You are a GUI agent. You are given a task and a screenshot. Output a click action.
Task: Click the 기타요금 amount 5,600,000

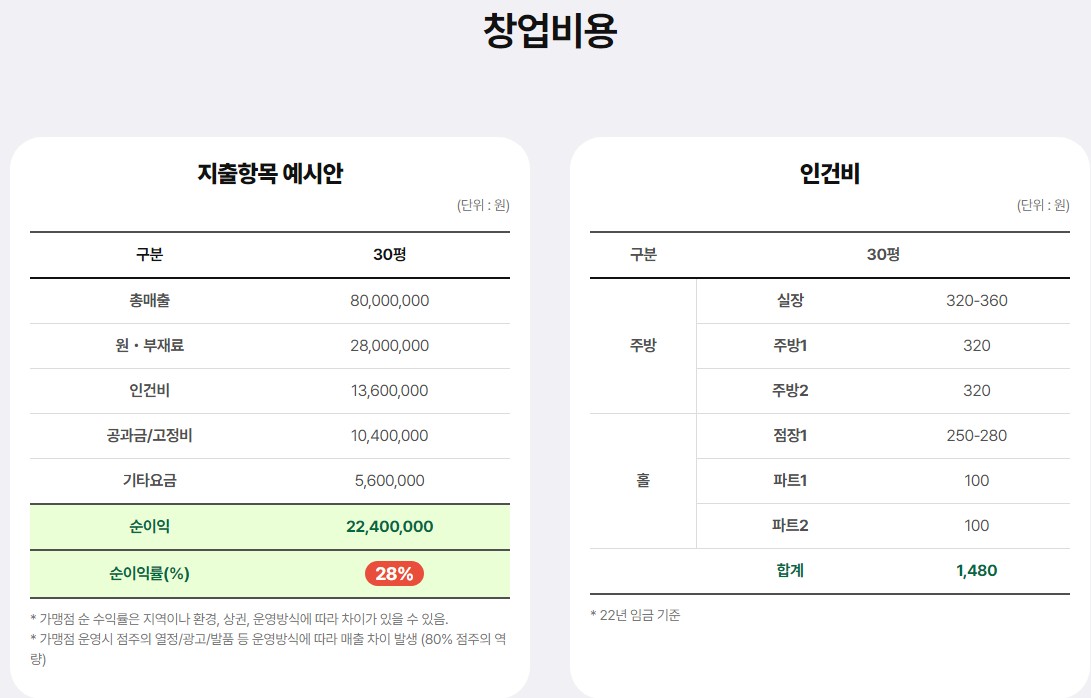point(389,480)
